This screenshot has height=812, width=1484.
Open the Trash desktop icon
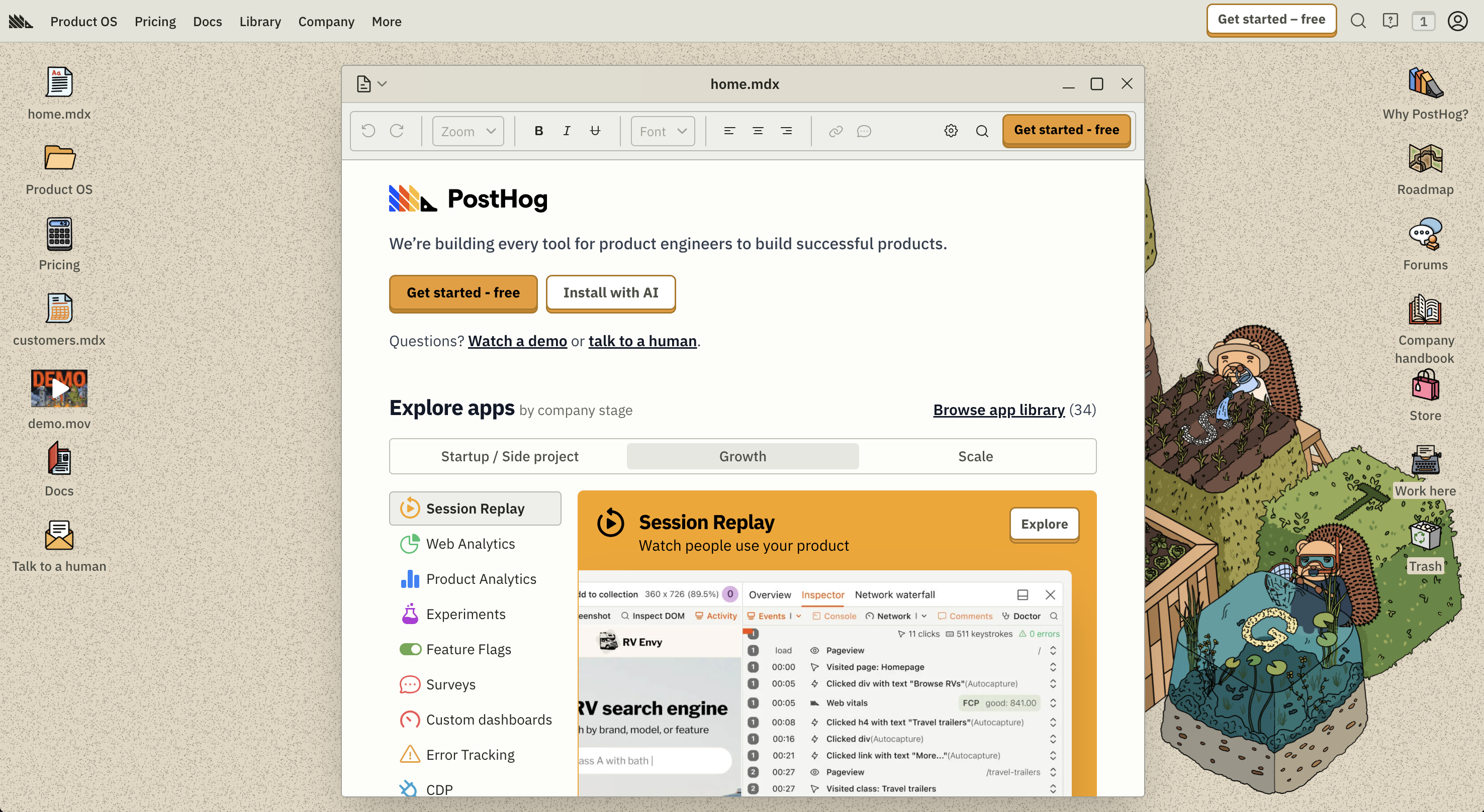[x=1425, y=537]
